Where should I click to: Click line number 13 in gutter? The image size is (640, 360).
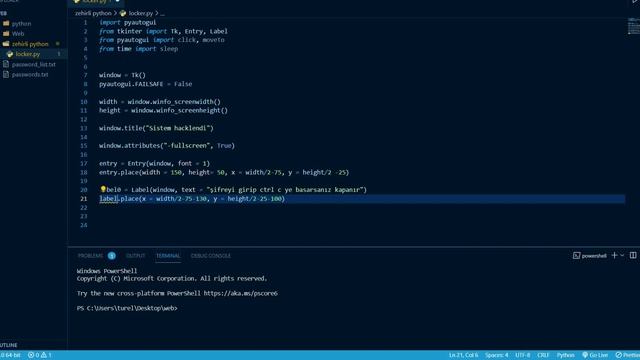(84, 128)
